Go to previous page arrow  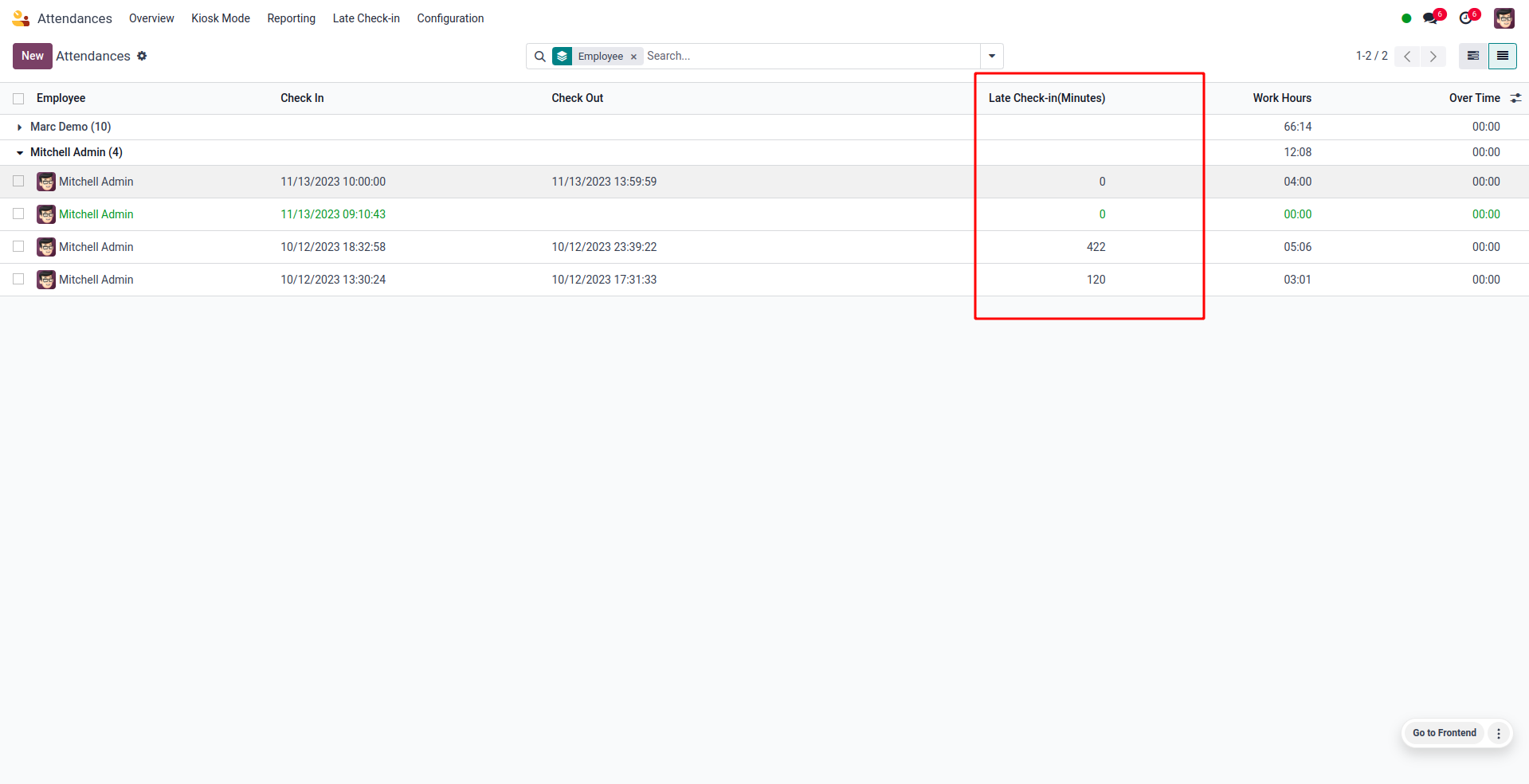tap(1407, 57)
